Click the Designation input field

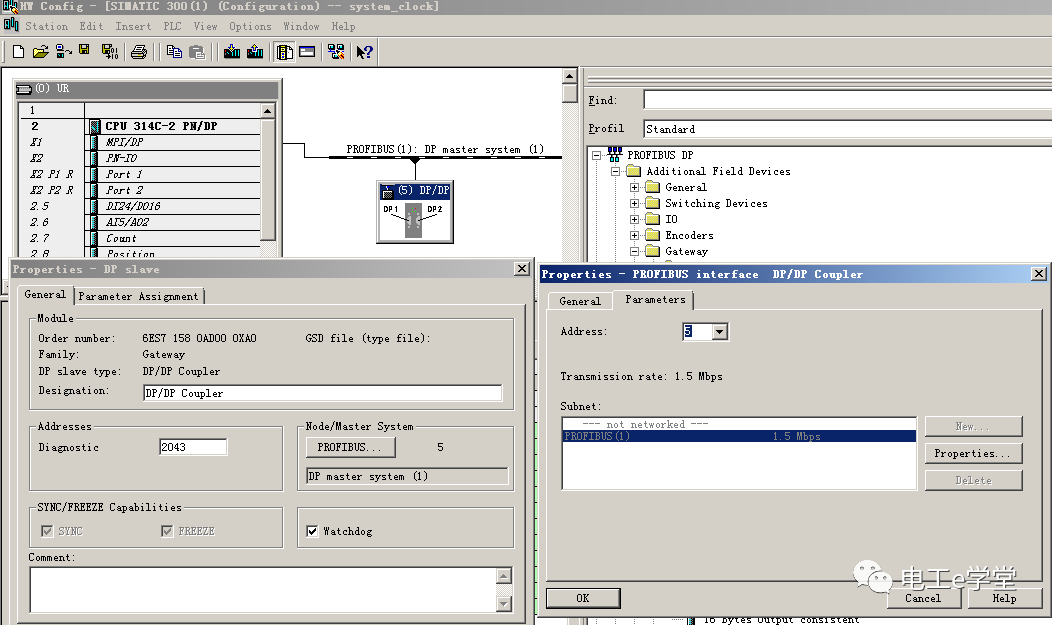(323, 393)
